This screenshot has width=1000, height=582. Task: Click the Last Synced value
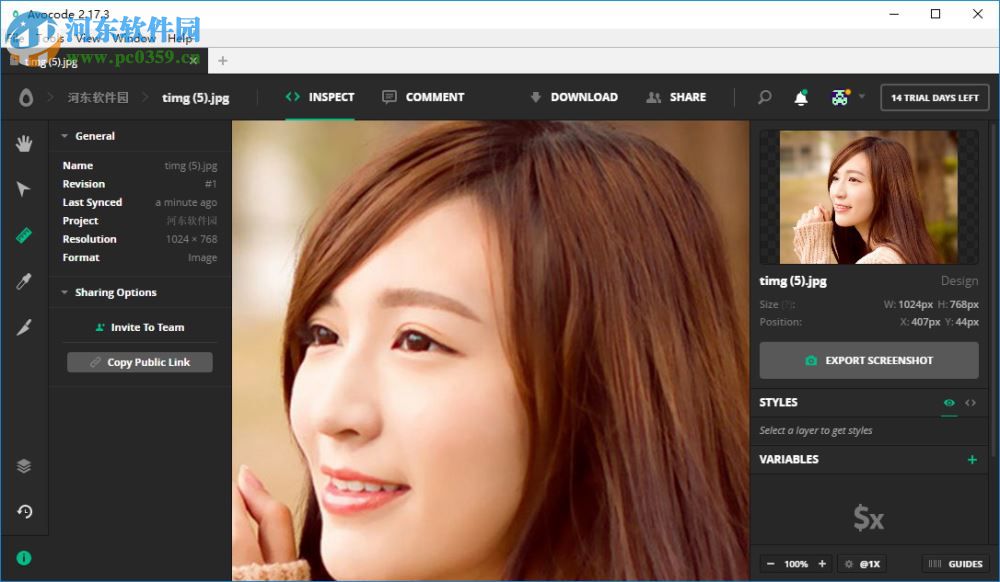point(186,202)
